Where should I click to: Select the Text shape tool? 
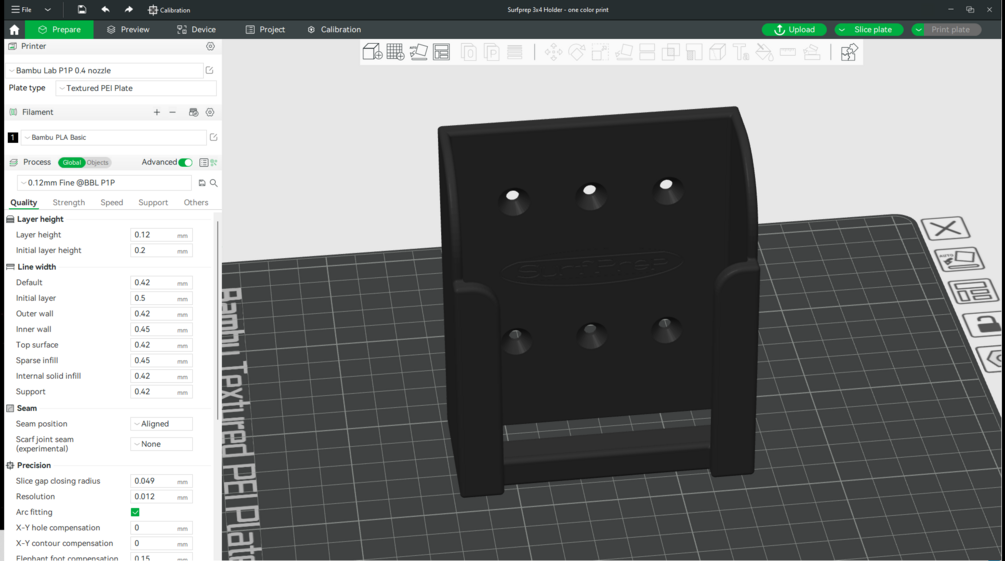tap(741, 52)
